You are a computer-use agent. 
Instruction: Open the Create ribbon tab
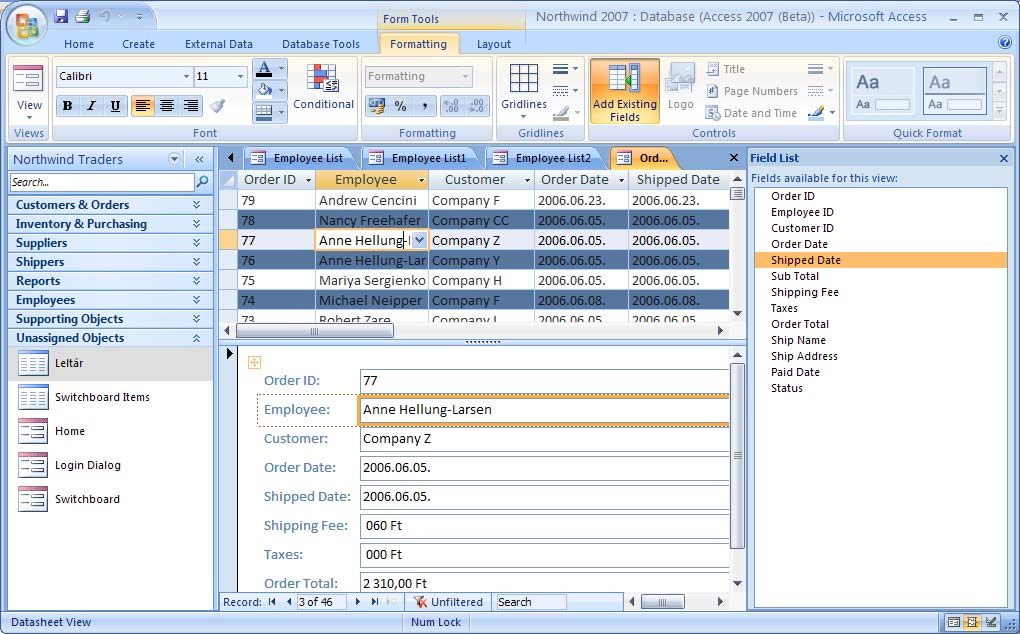click(x=139, y=44)
